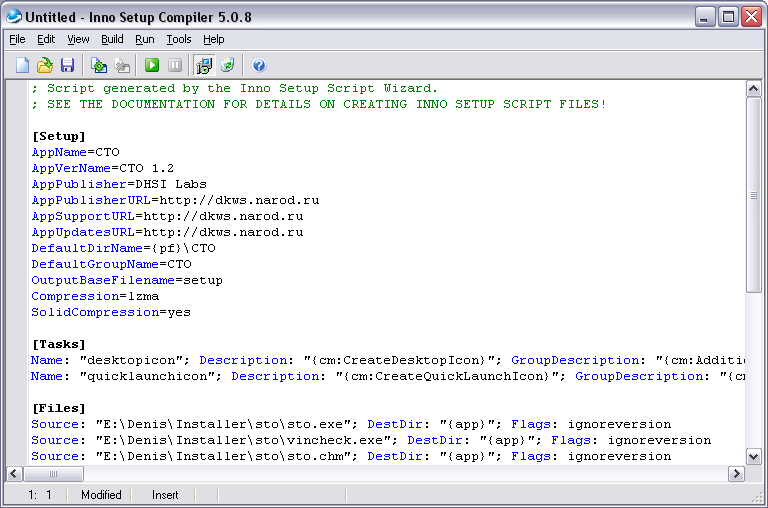Click the Insert mode status bar indicator
768x508 pixels.
coord(165,495)
